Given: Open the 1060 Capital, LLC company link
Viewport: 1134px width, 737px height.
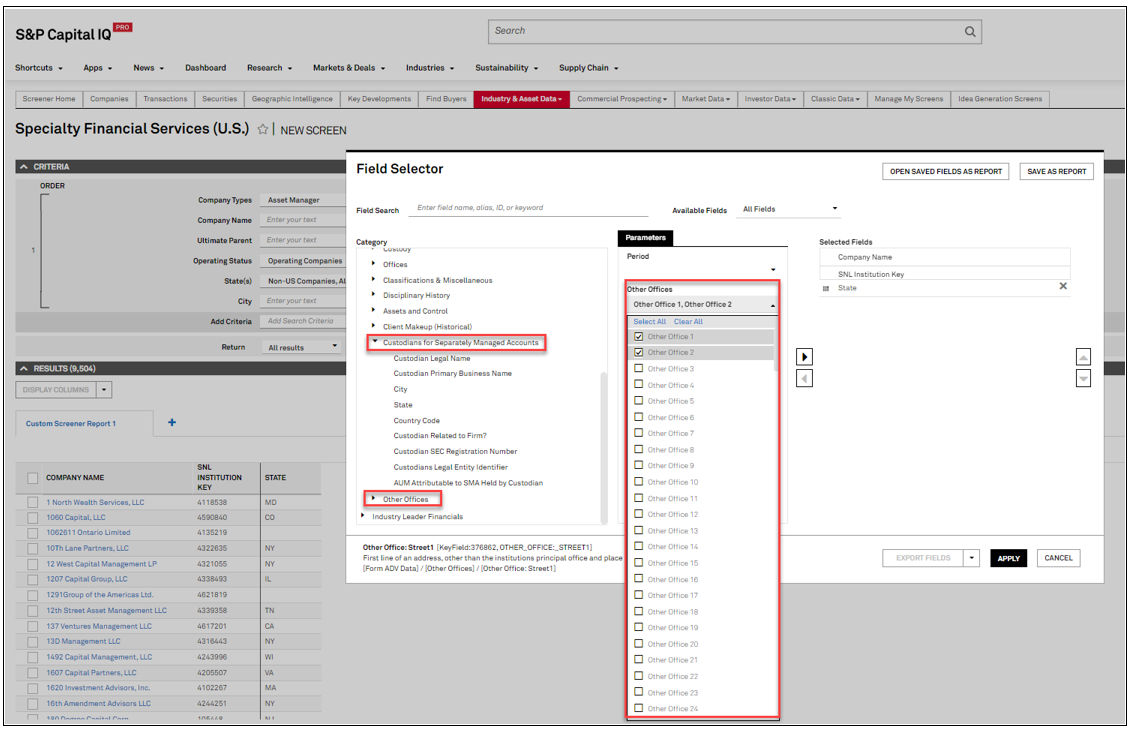Looking at the screenshot, I should (76, 517).
